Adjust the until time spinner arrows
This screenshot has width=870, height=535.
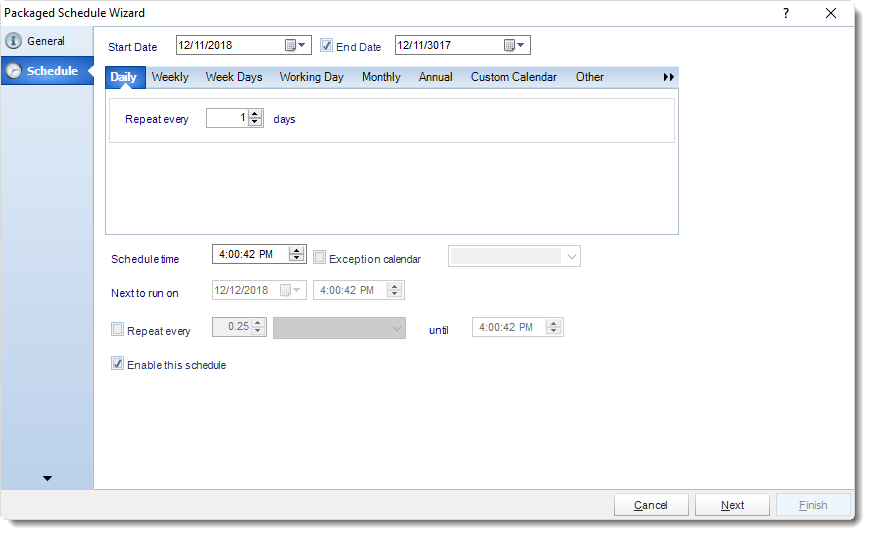point(553,327)
